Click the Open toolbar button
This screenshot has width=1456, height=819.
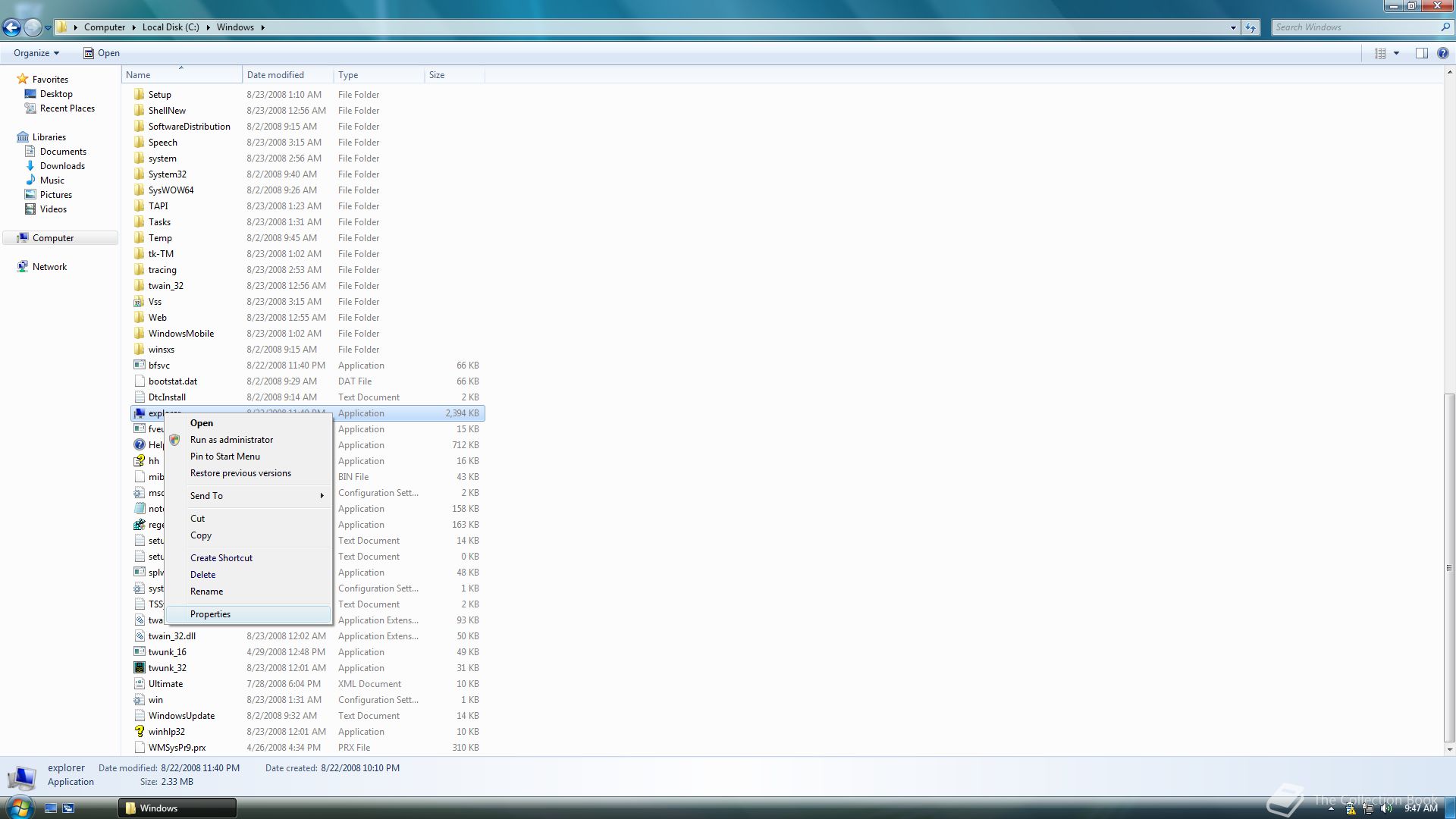click(x=101, y=53)
